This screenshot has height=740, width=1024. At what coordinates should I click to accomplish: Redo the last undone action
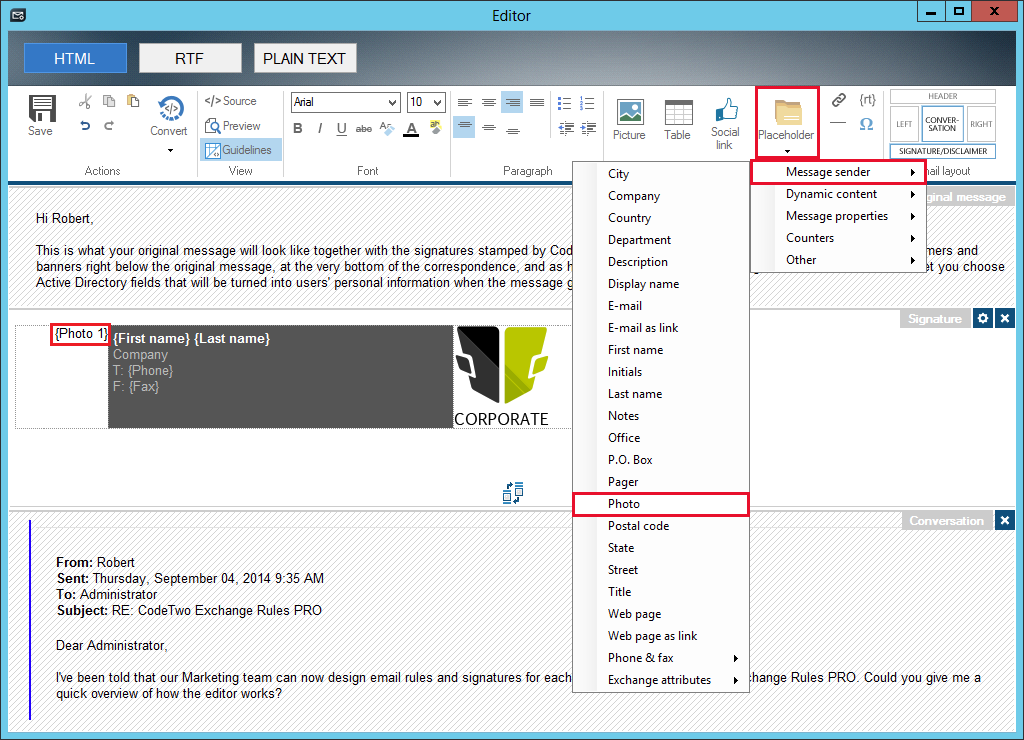tap(109, 125)
